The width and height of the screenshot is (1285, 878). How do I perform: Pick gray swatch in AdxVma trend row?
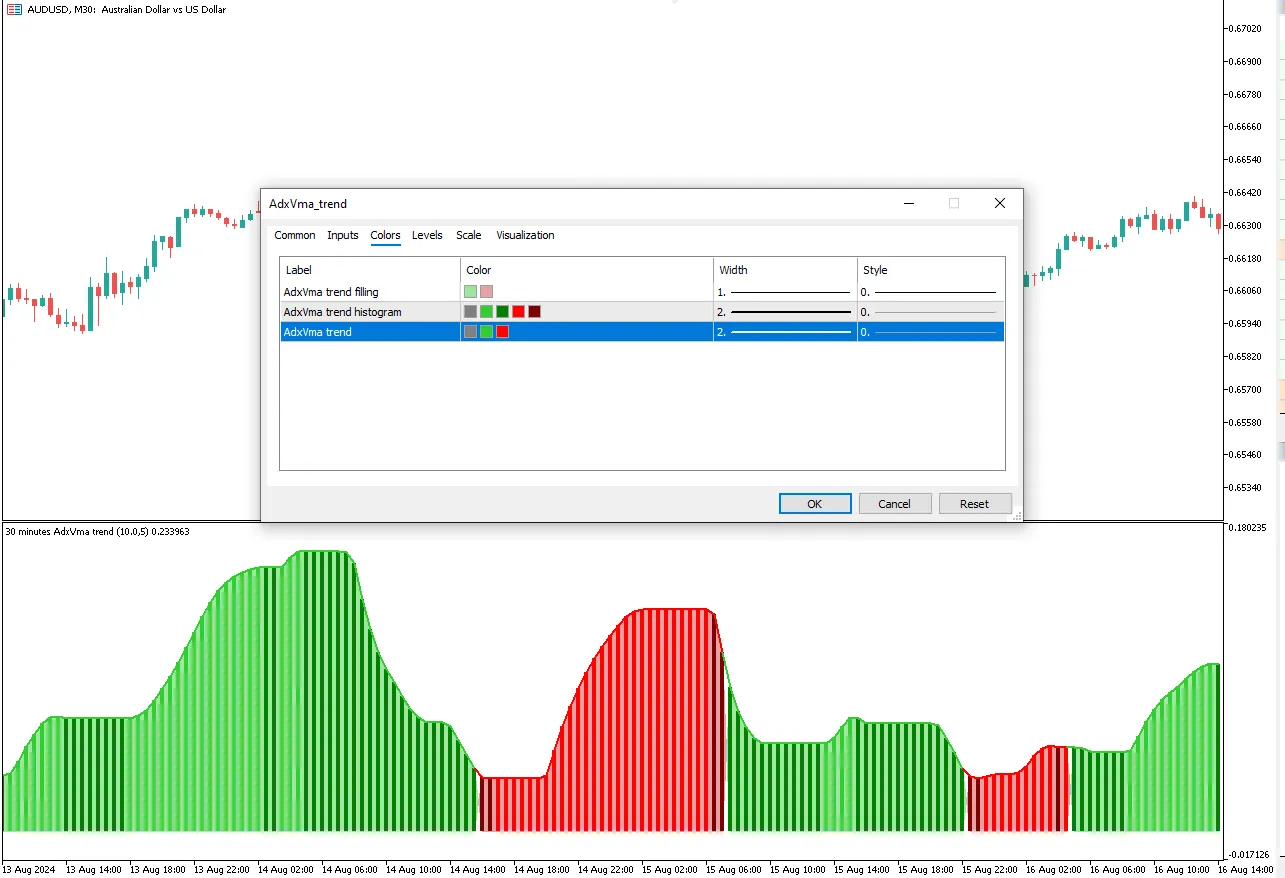tap(470, 332)
